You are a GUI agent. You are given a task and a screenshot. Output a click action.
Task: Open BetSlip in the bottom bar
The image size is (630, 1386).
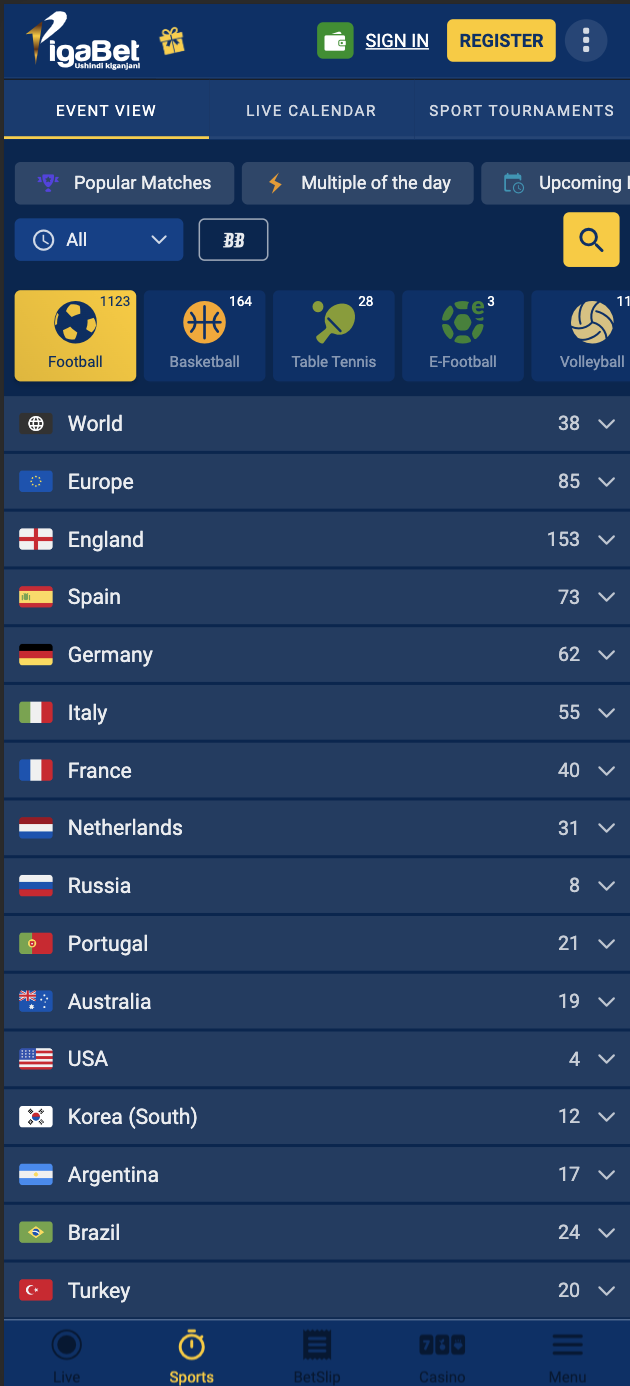pyautogui.click(x=317, y=1355)
